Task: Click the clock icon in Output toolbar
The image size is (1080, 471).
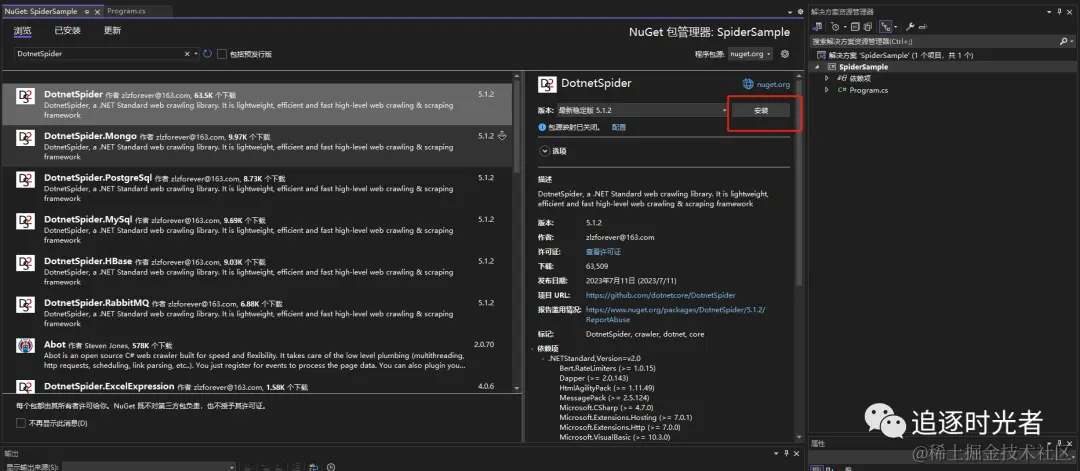Action: (331, 467)
